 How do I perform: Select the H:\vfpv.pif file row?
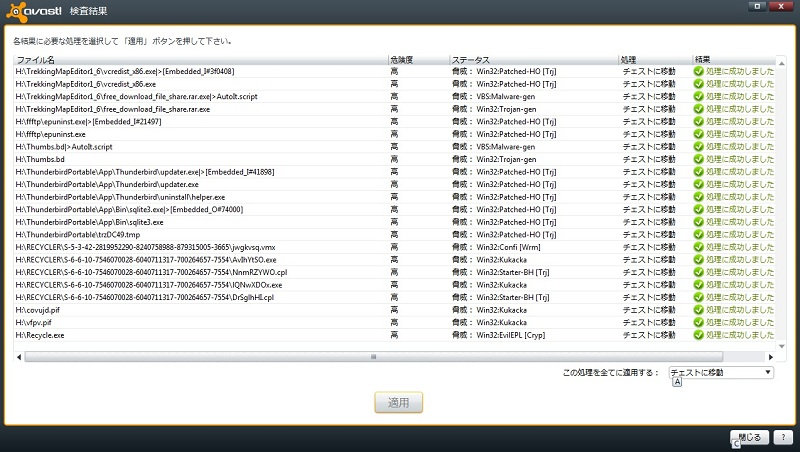[394, 322]
